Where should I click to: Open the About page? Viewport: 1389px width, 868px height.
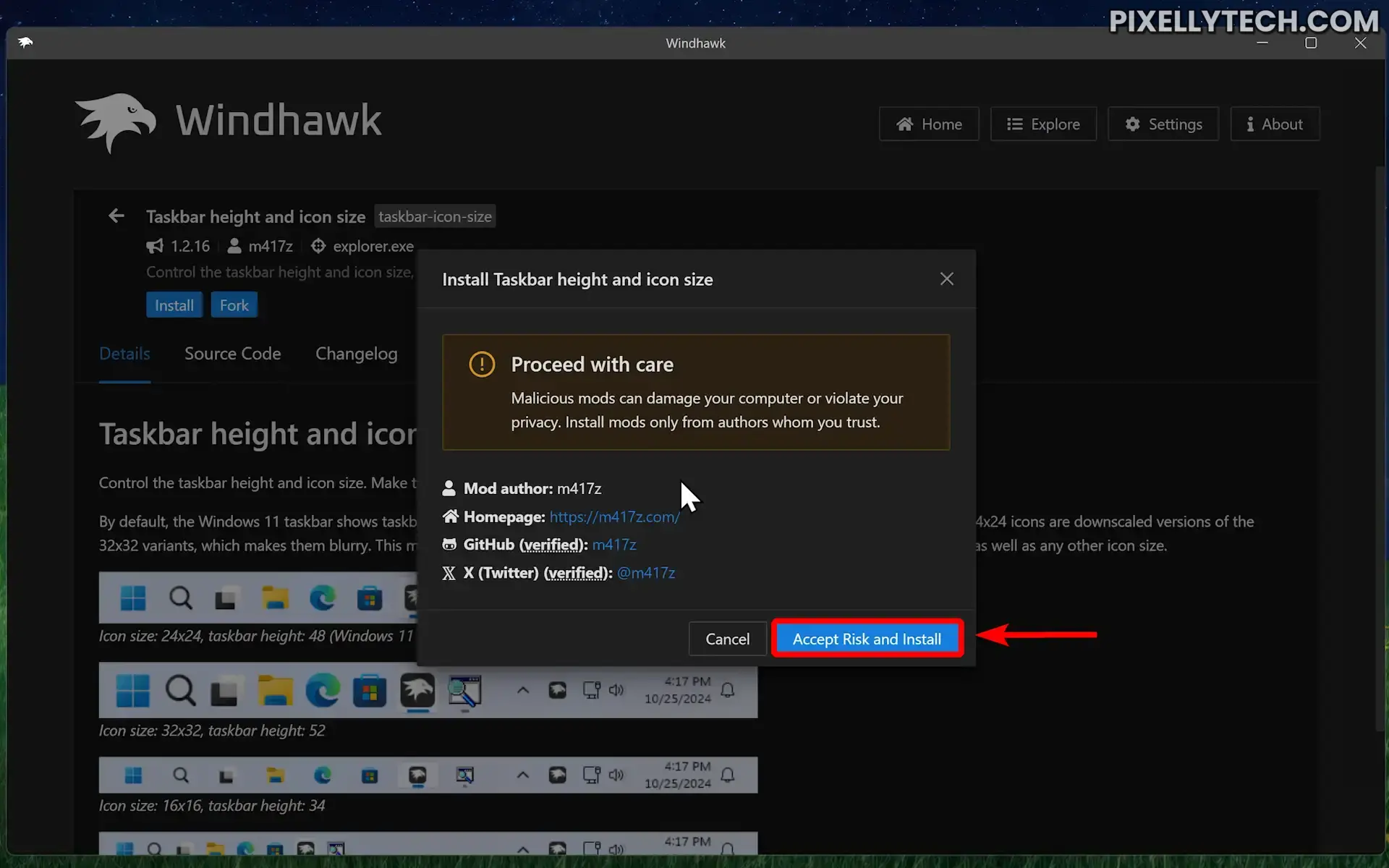click(1275, 124)
